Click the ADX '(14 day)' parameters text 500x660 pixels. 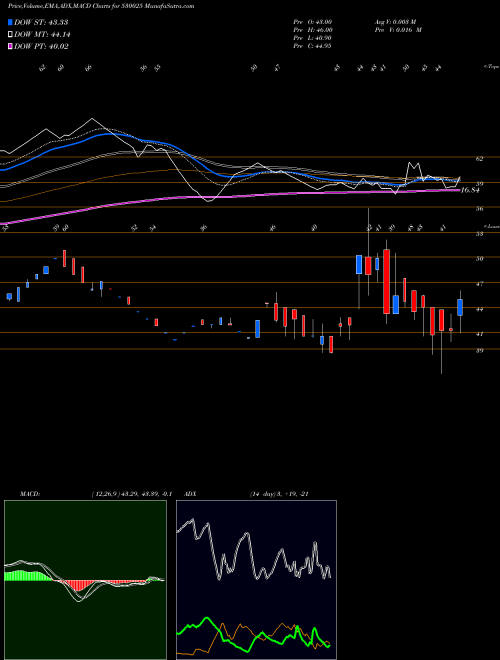[265, 494]
